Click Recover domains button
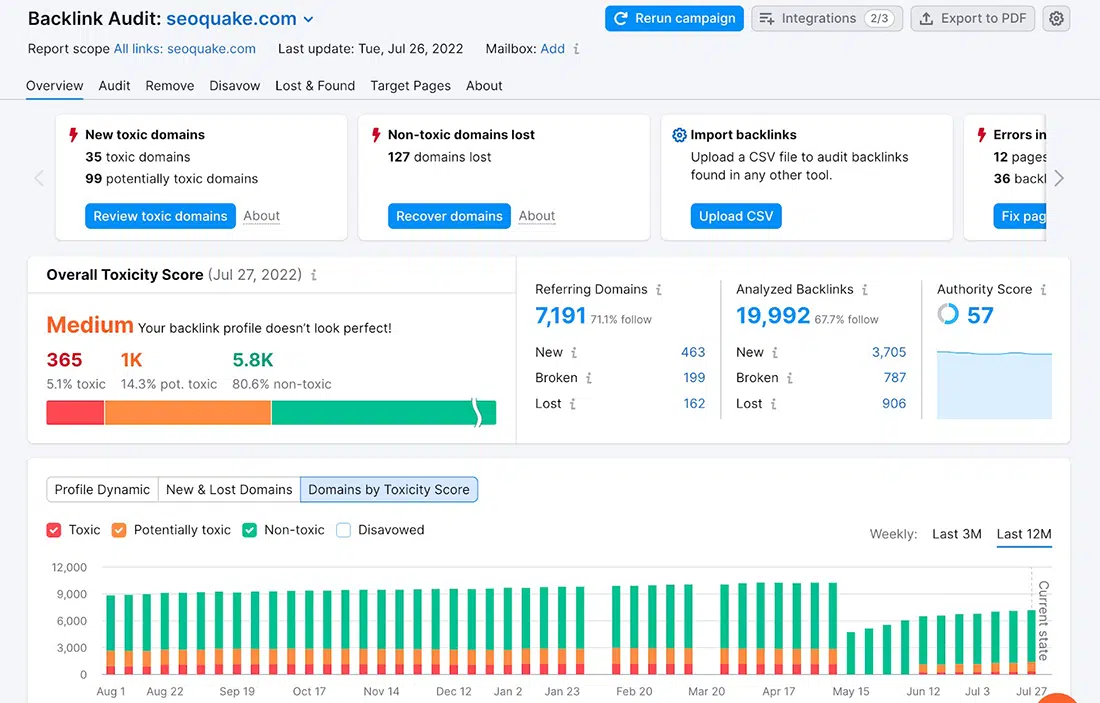1100x703 pixels. click(x=449, y=216)
